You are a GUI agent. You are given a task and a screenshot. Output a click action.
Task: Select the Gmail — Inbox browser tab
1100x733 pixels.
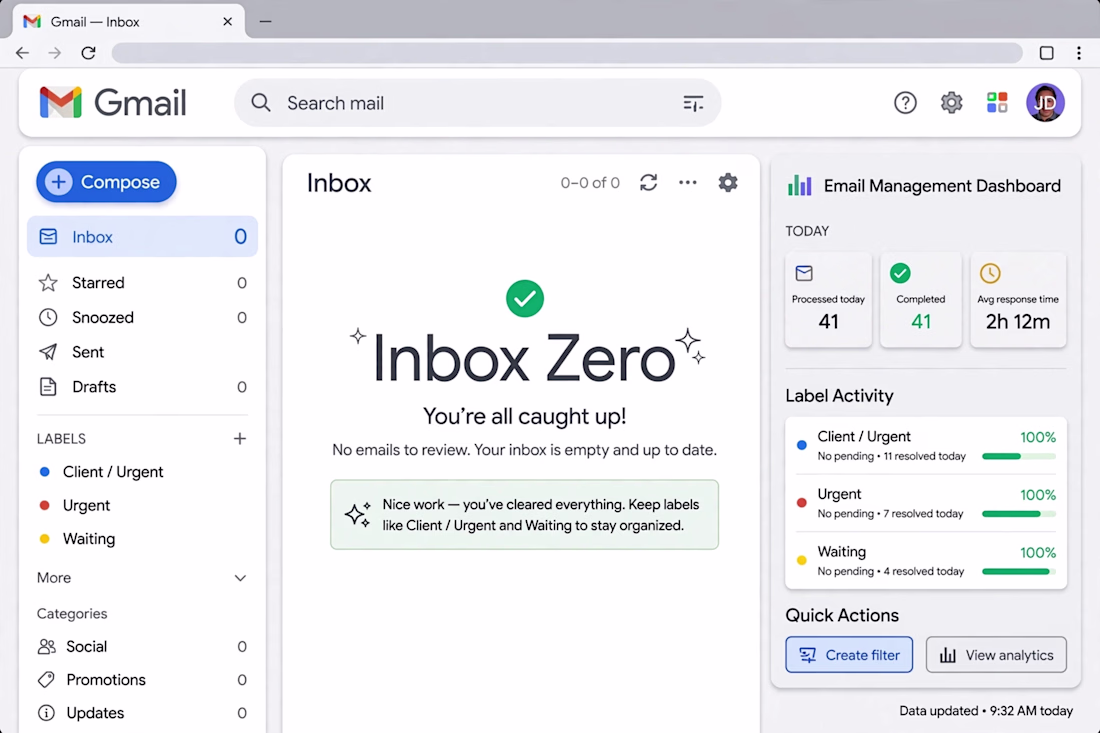click(x=128, y=22)
